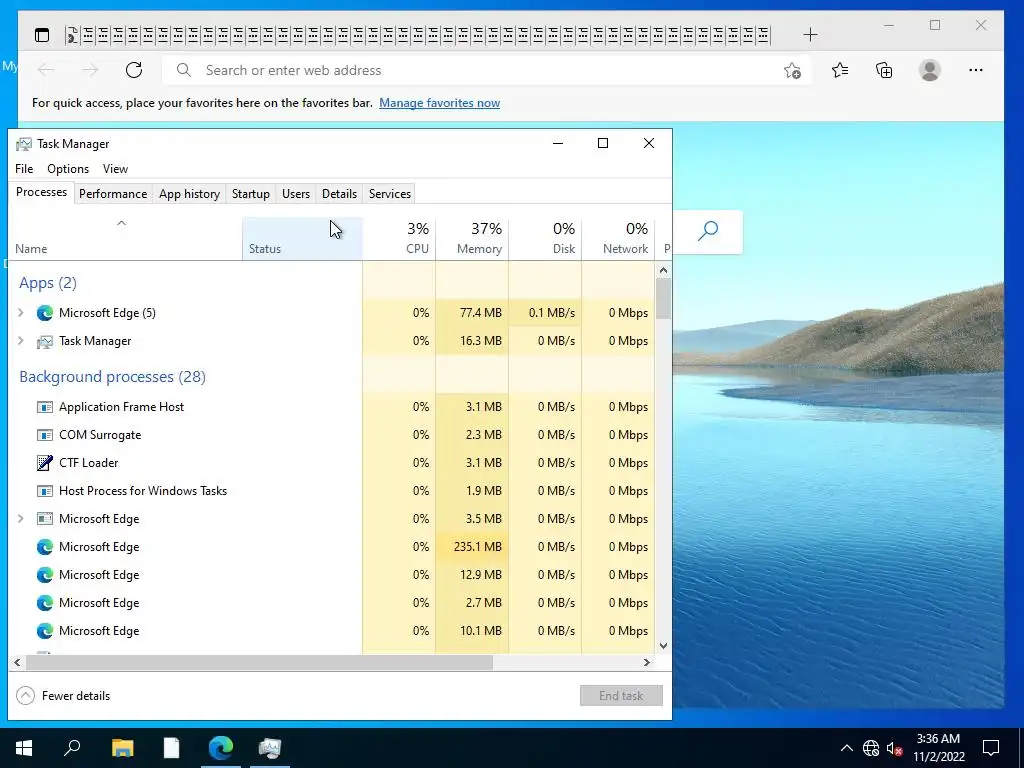Open a new tab in Edge

pyautogui.click(x=810, y=35)
